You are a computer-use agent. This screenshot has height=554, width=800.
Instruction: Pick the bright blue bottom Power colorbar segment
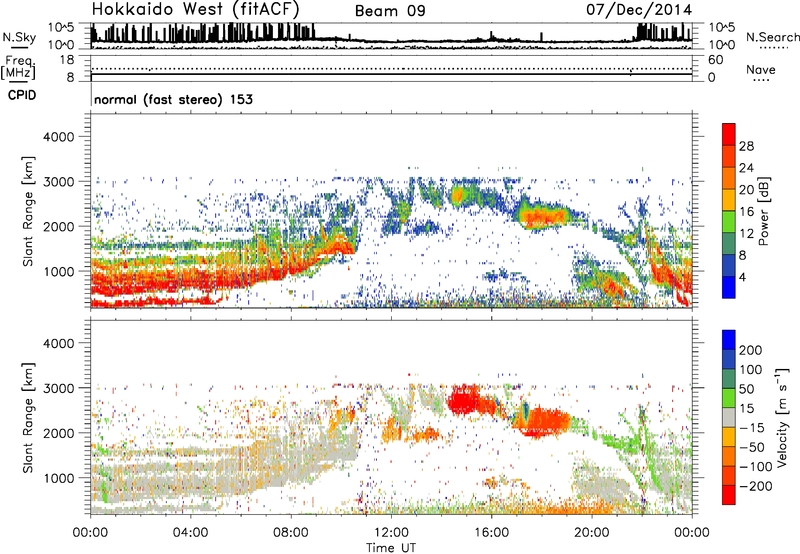coord(729,288)
